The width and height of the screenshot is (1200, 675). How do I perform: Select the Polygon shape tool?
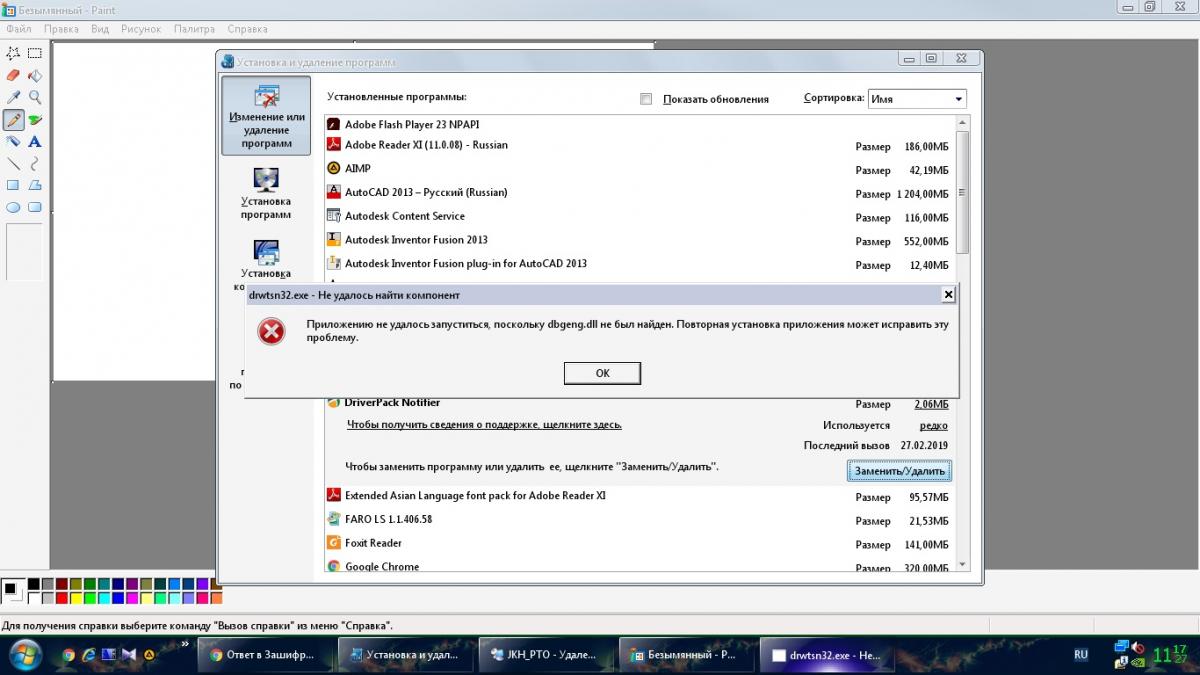[35, 185]
